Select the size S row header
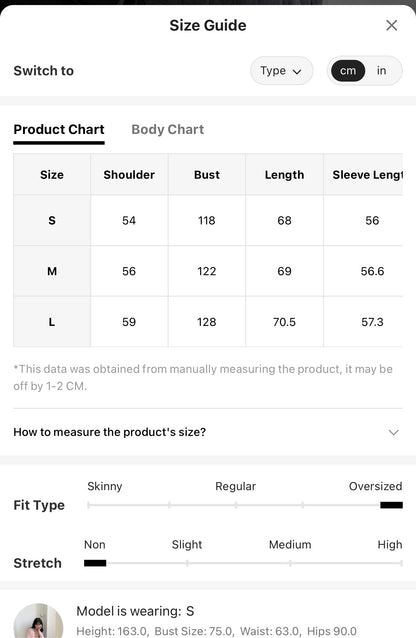Image resolution: width=416 pixels, height=638 pixels. click(x=52, y=221)
